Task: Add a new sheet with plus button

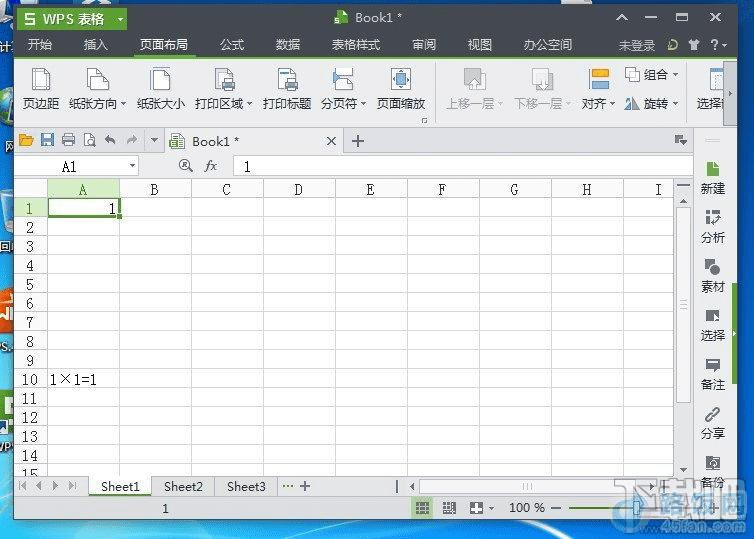Action: coord(305,486)
